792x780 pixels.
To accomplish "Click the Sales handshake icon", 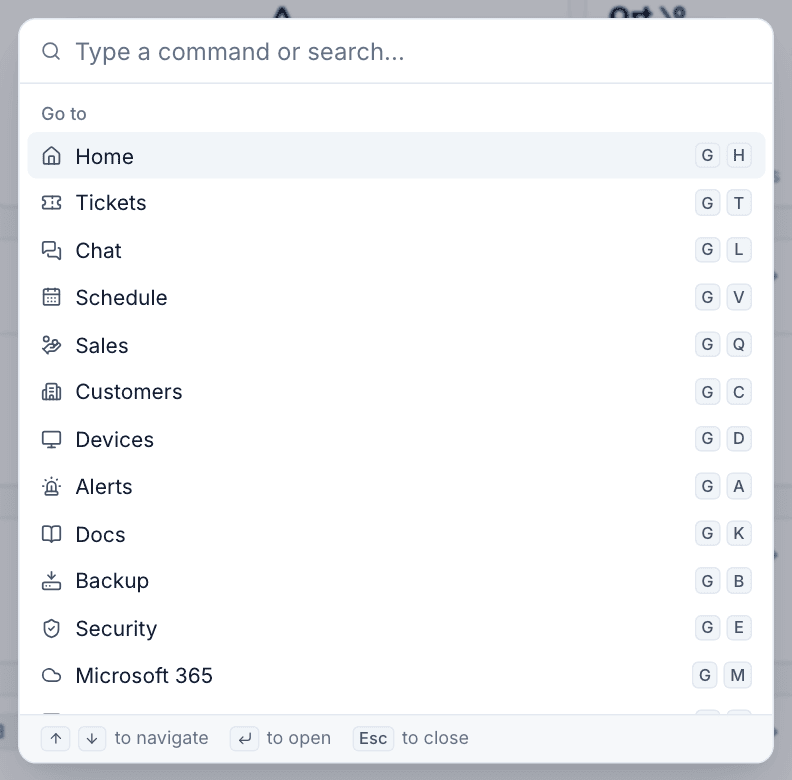I will [x=51, y=345].
